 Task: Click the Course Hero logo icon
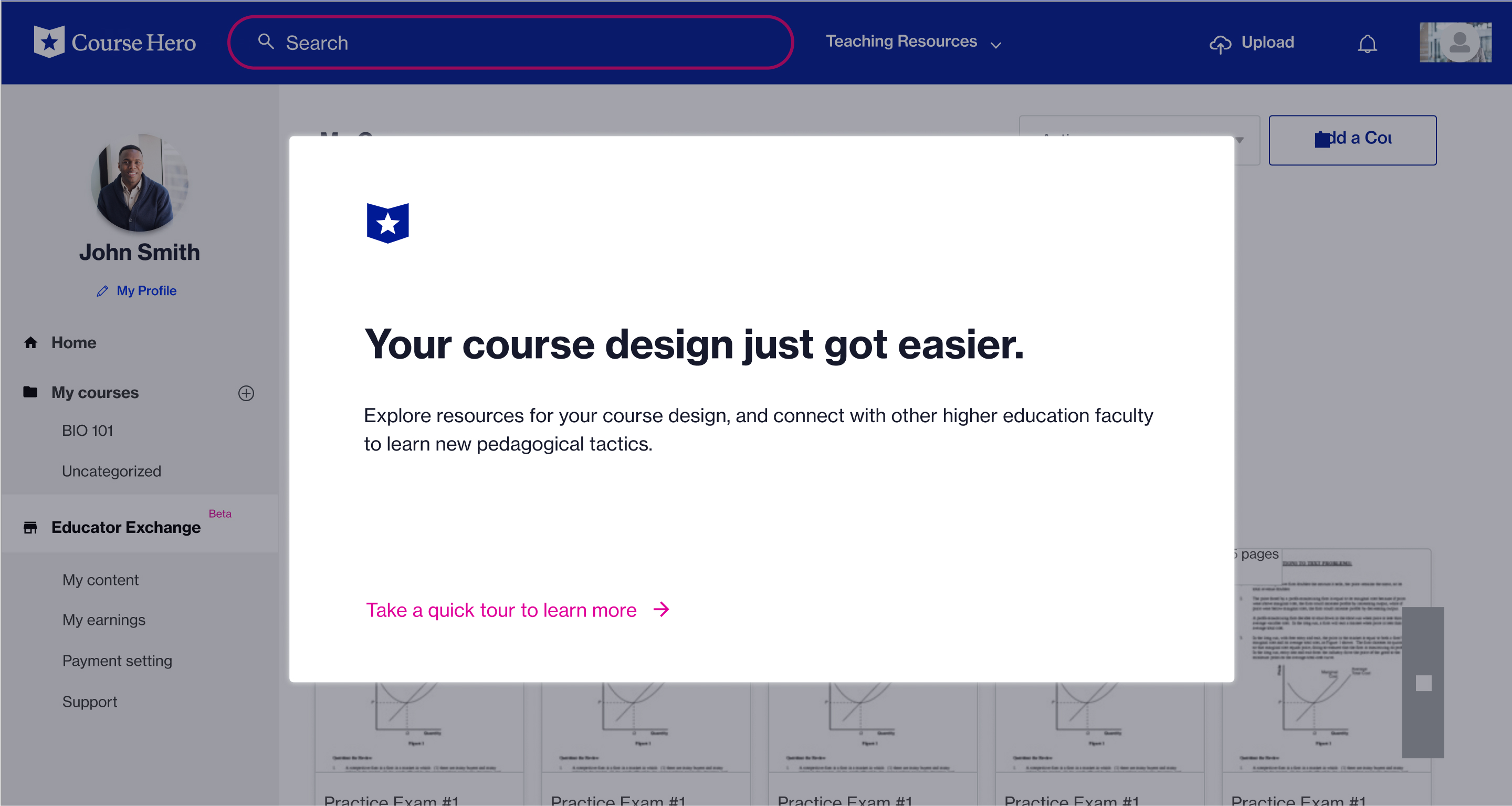point(49,41)
